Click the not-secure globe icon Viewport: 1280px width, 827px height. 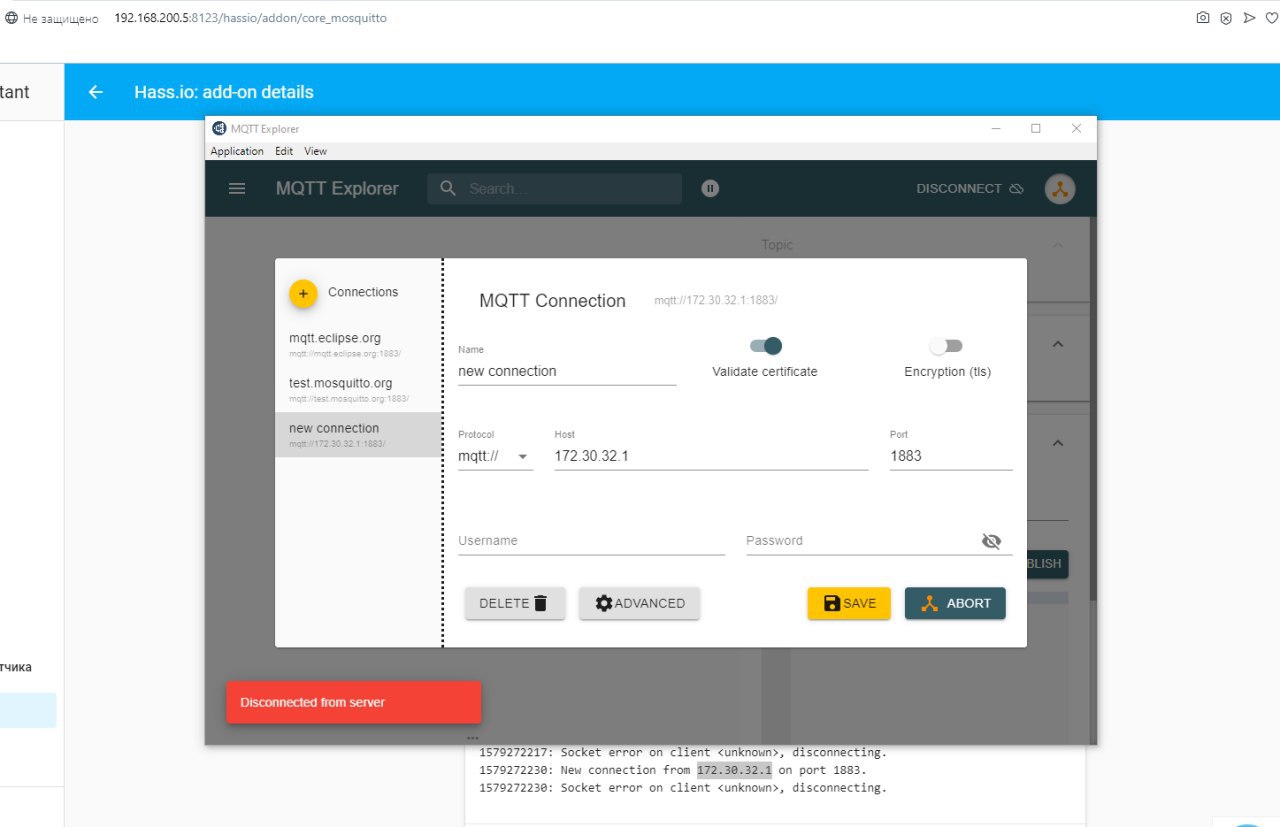(x=11, y=18)
